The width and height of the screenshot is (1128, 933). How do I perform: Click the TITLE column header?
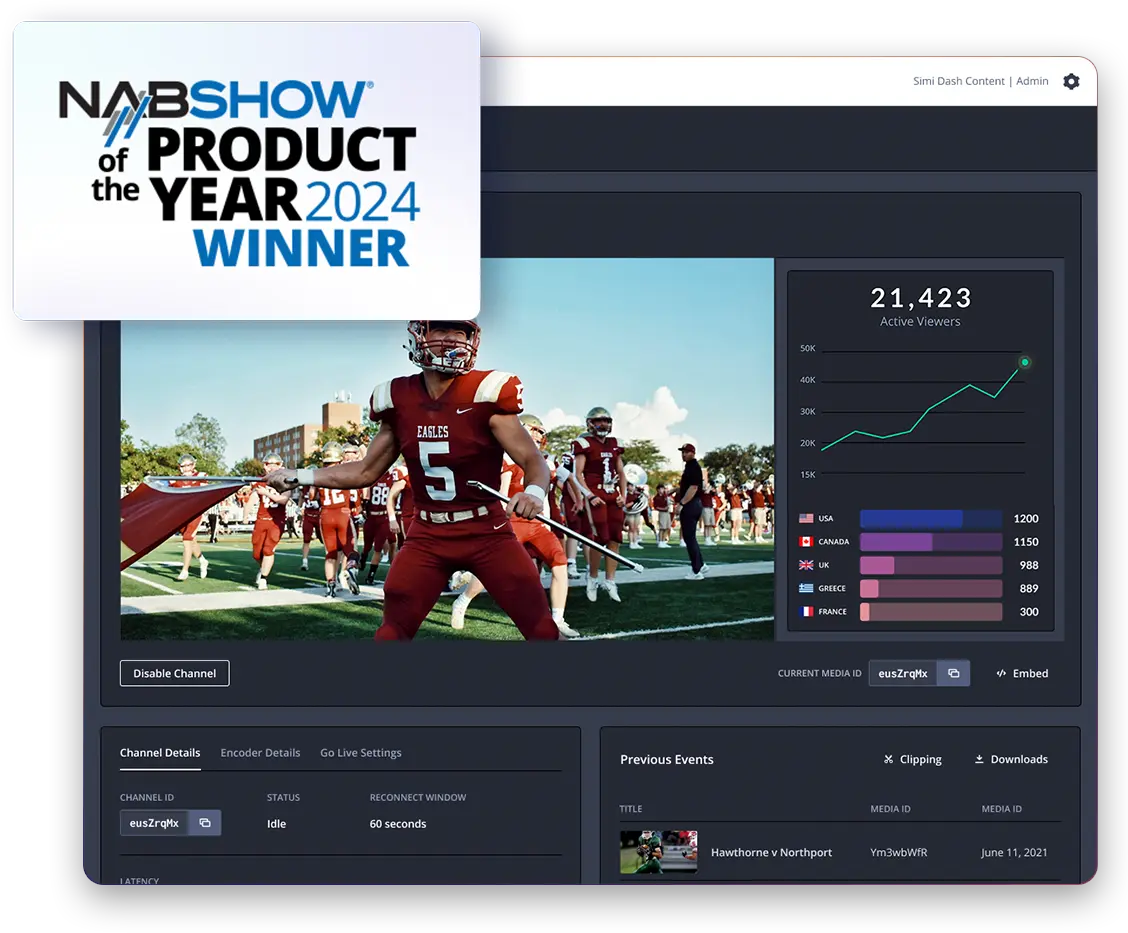(631, 809)
